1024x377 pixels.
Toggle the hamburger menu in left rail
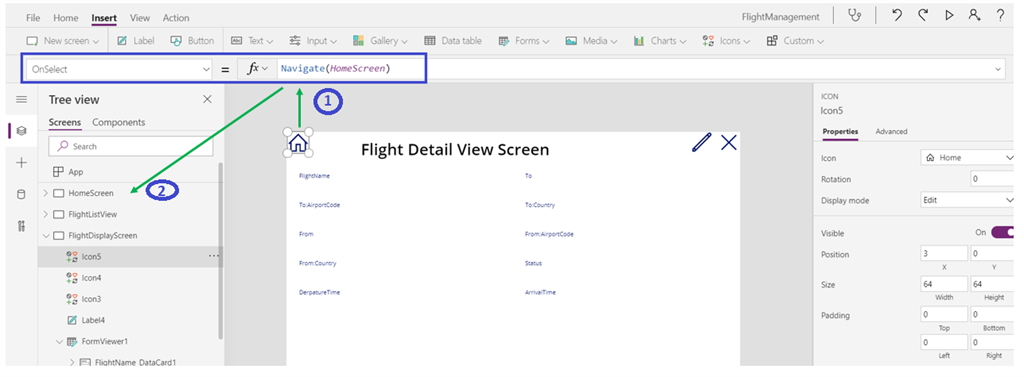[22, 99]
